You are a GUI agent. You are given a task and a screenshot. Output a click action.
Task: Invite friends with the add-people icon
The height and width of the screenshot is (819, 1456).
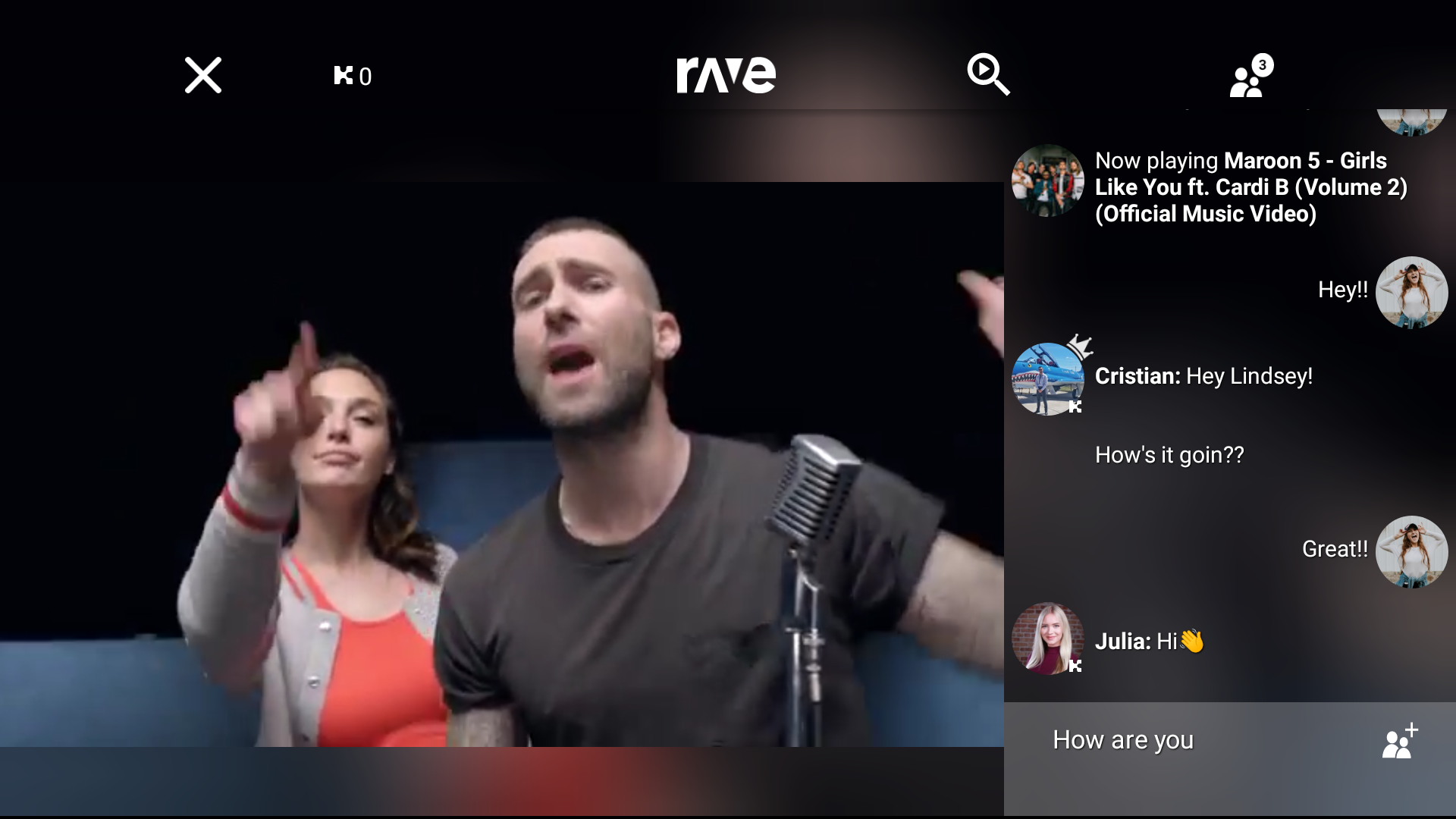tap(1400, 740)
